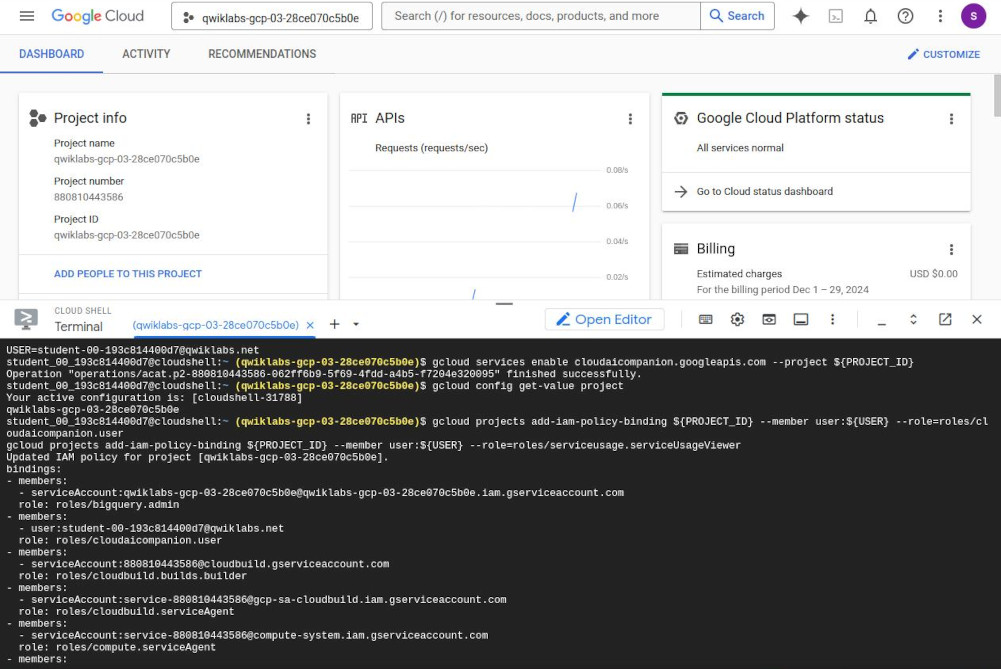Viewport: 1001px width, 669px height.
Task: Switch to the Recommendations tab
Action: pyautogui.click(x=262, y=54)
